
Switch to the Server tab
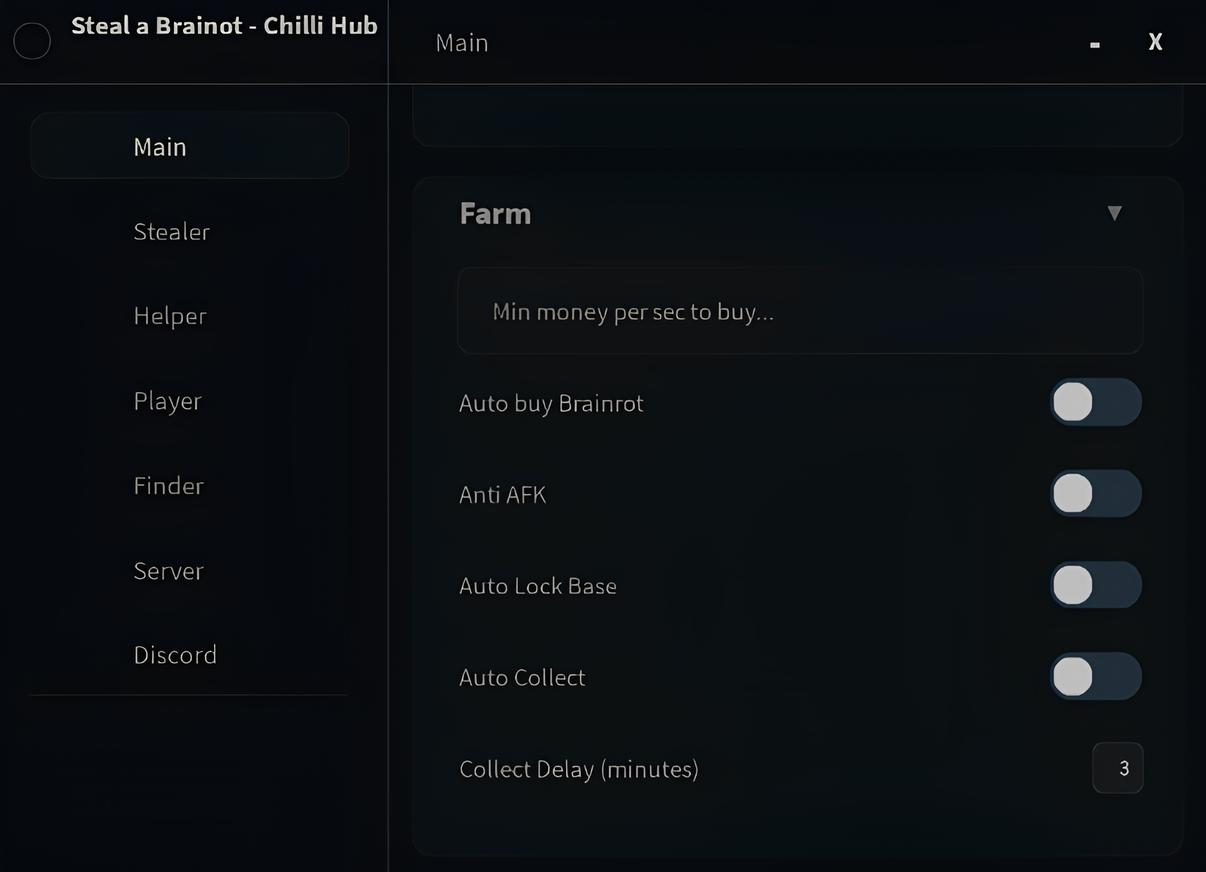pos(169,570)
